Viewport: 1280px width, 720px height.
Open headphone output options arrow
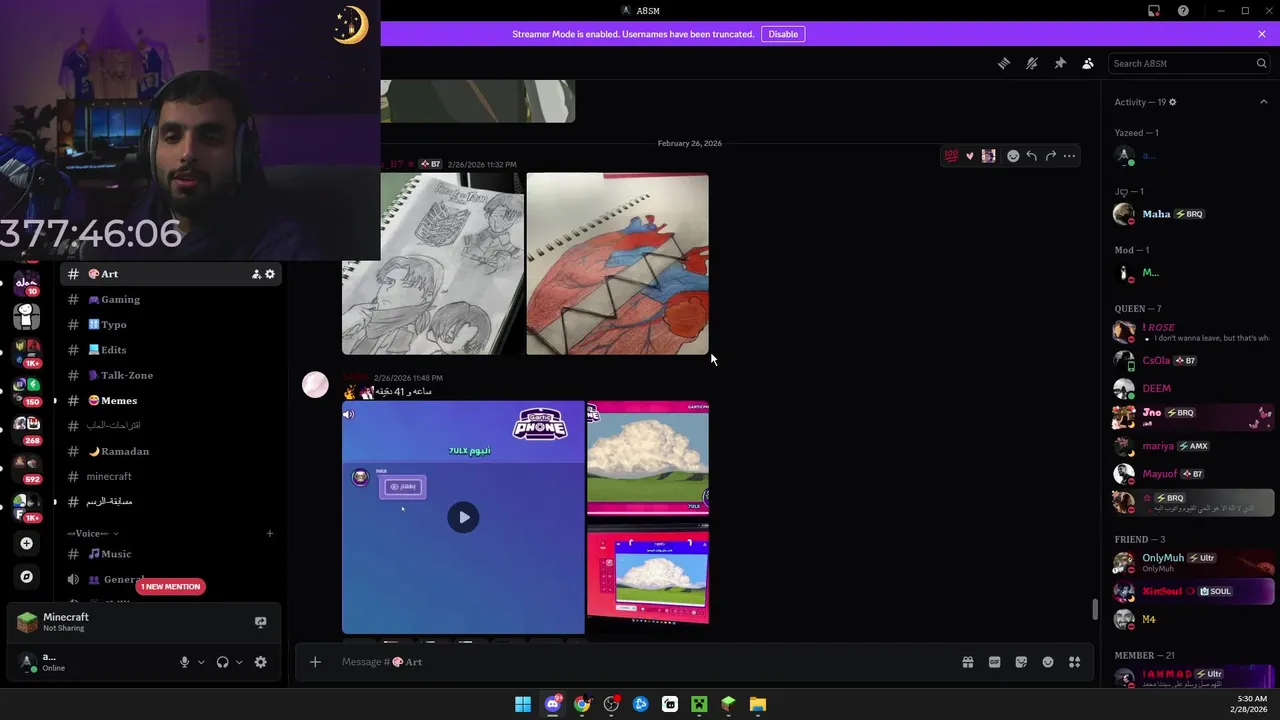point(239,662)
